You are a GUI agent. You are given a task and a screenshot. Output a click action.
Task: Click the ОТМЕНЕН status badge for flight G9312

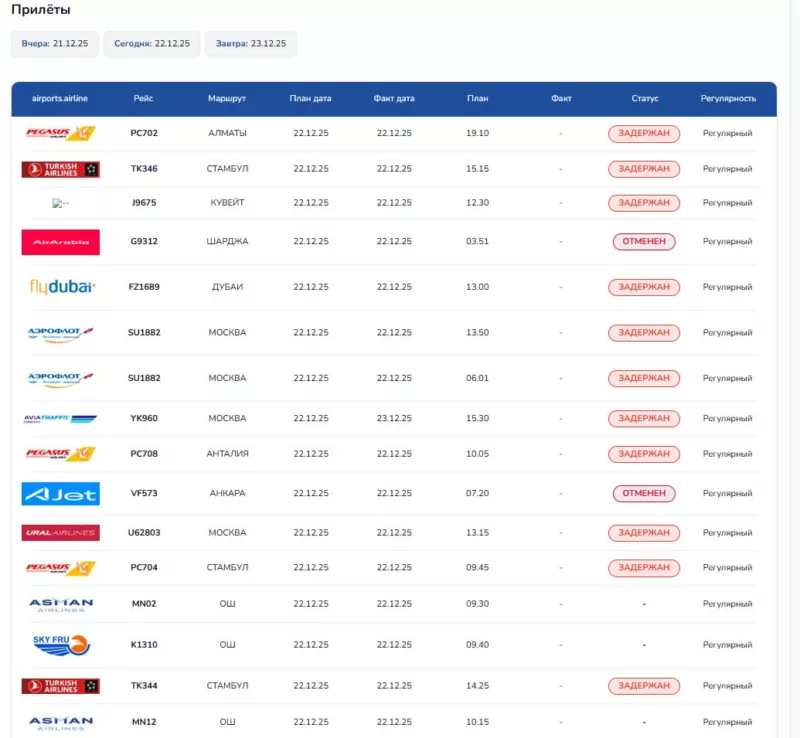644,242
